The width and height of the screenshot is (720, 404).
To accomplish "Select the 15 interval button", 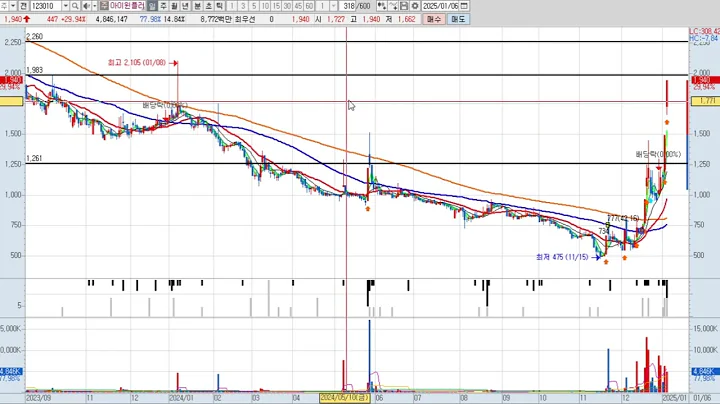I will pos(276,6).
